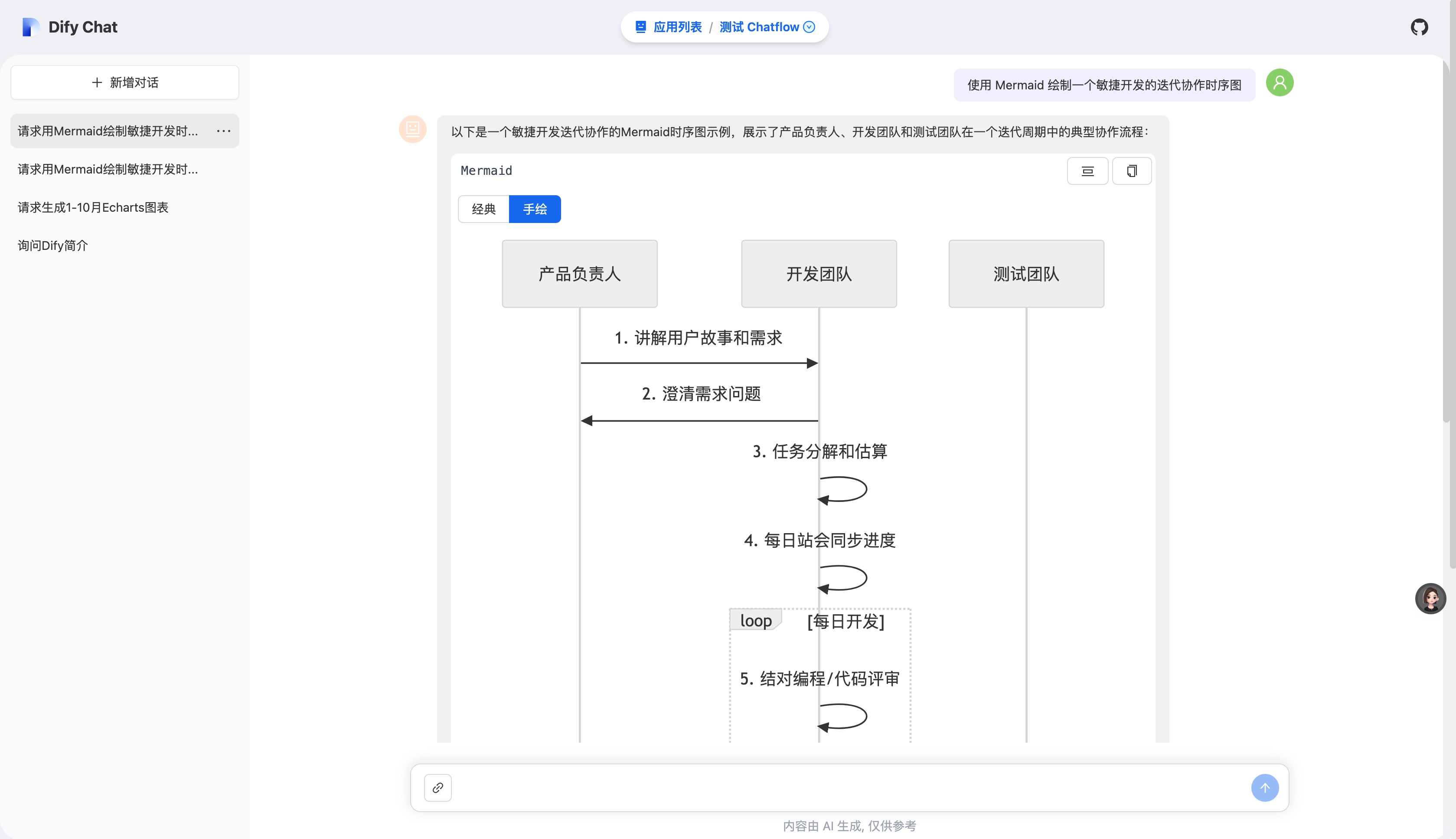Select second Mermaid conversation in list

(108, 170)
